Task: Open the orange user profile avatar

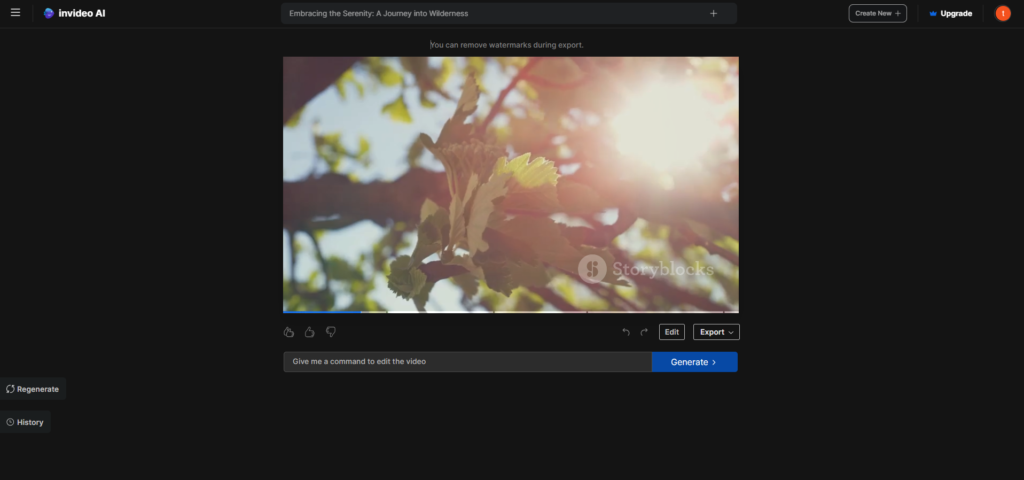Action: pos(1002,13)
